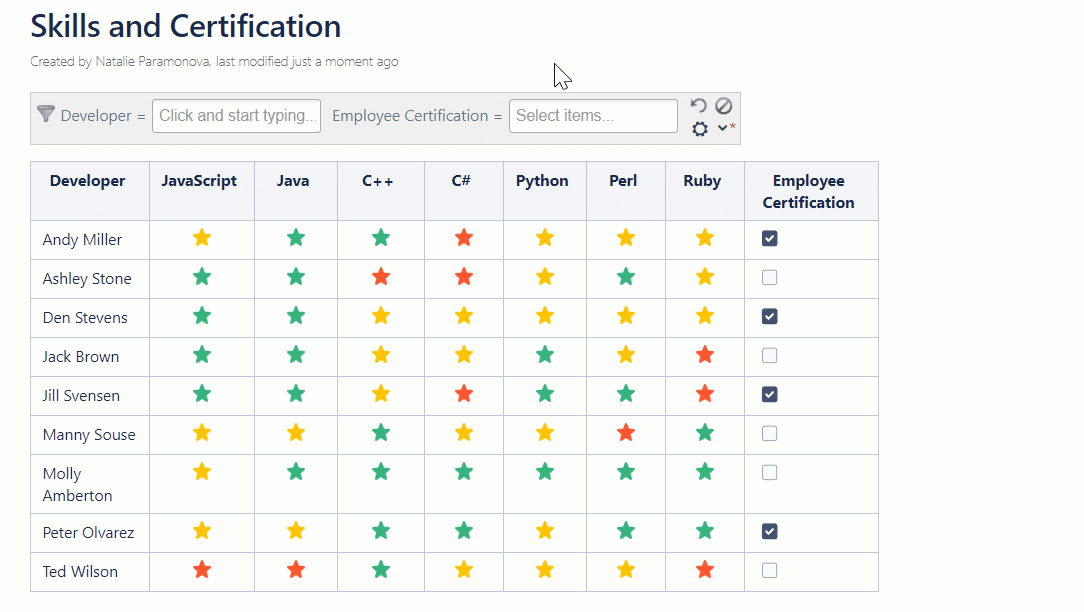
Task: Click the Skills and Certification page title
Action: (x=186, y=26)
